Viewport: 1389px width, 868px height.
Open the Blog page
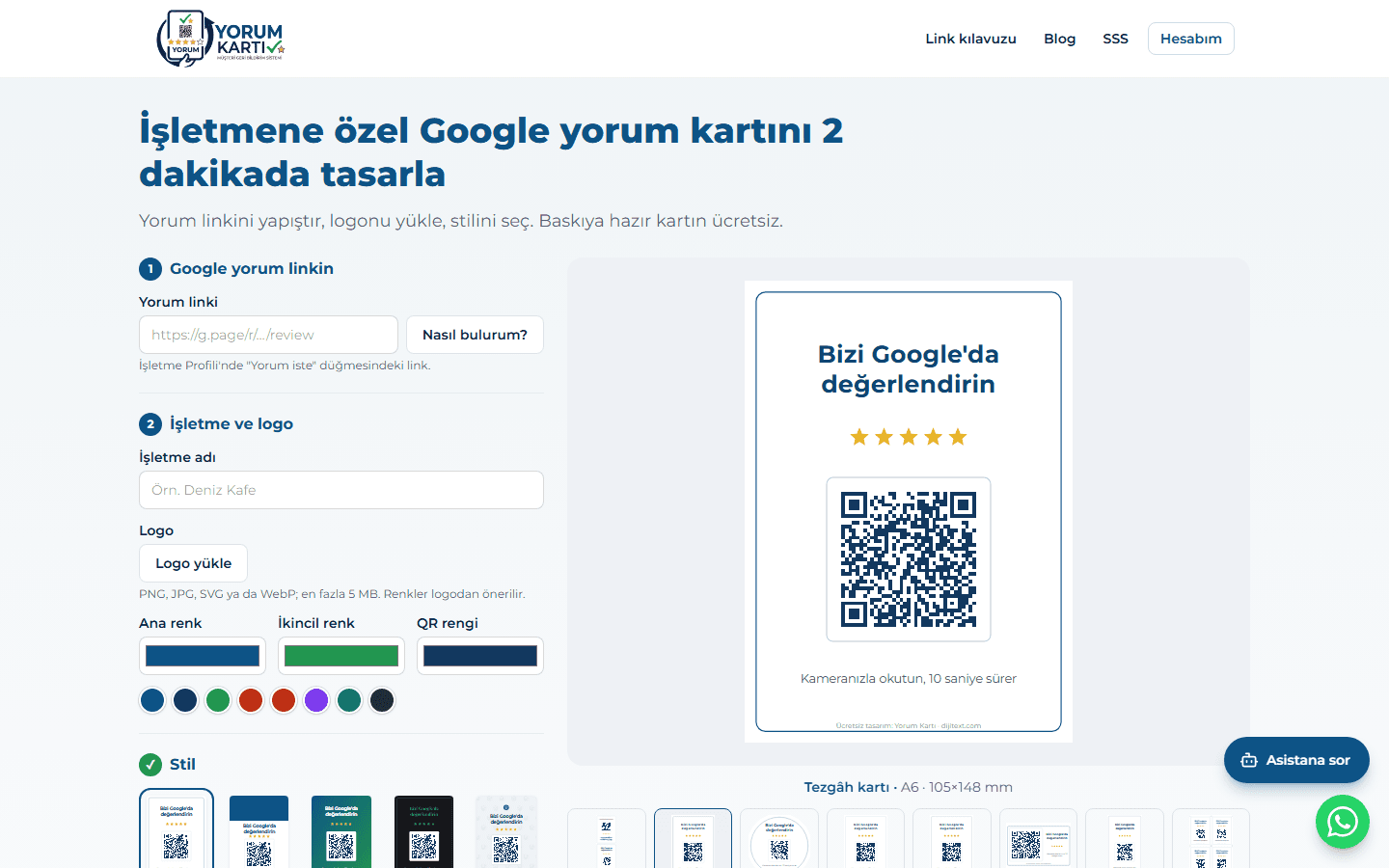tap(1059, 39)
